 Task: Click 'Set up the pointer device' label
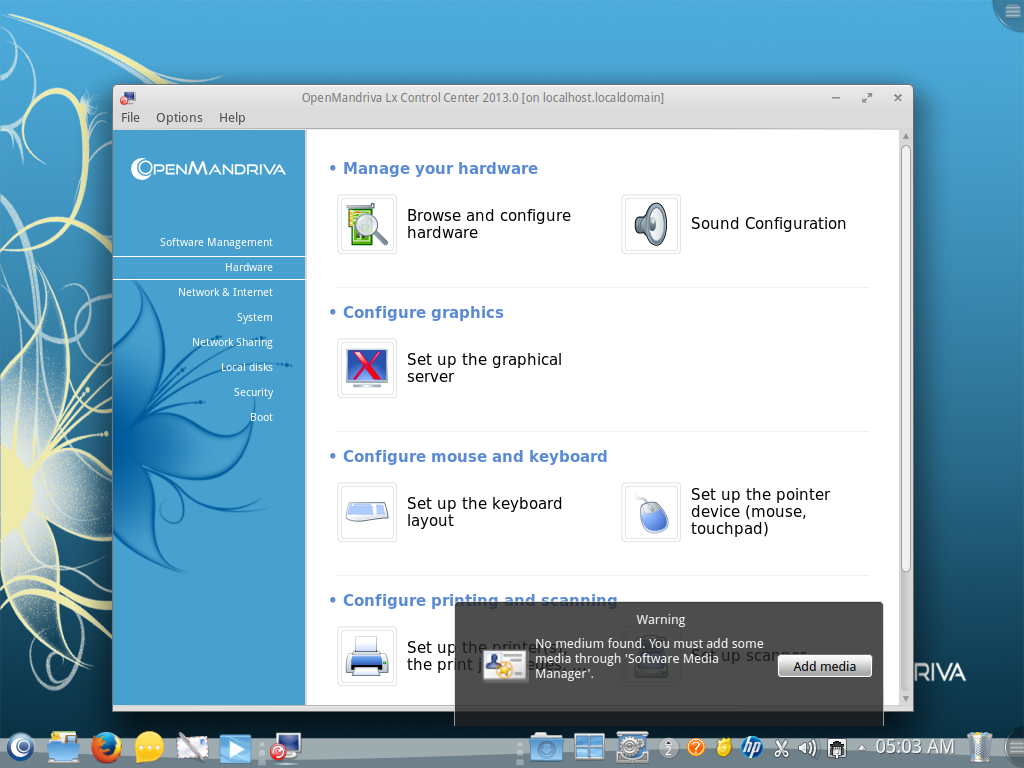(760, 511)
